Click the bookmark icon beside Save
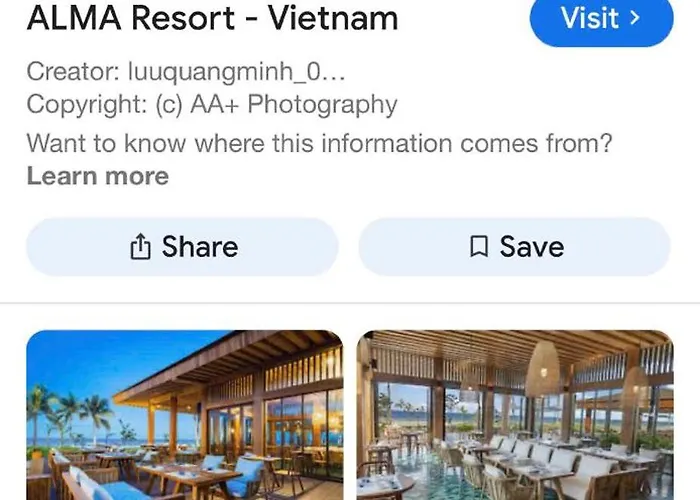This screenshot has width=700, height=500. [479, 246]
